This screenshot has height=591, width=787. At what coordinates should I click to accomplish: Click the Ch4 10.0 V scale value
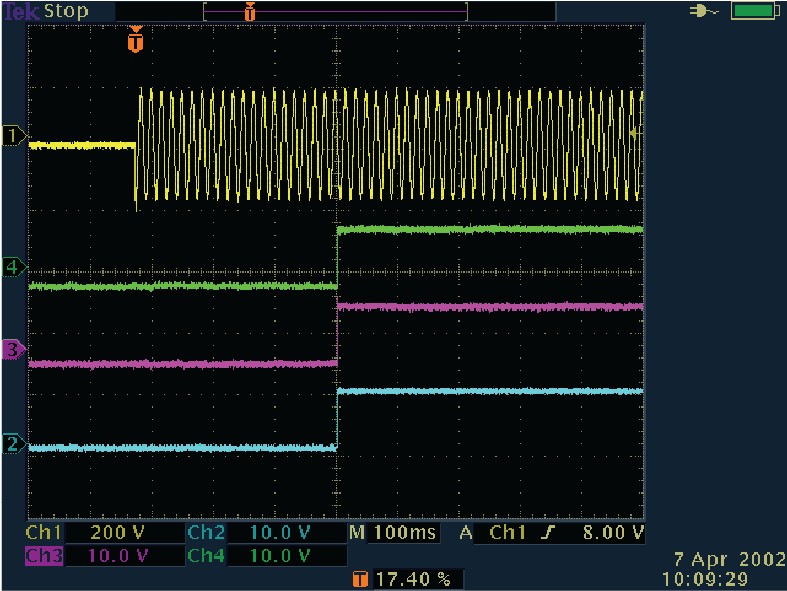(280, 556)
